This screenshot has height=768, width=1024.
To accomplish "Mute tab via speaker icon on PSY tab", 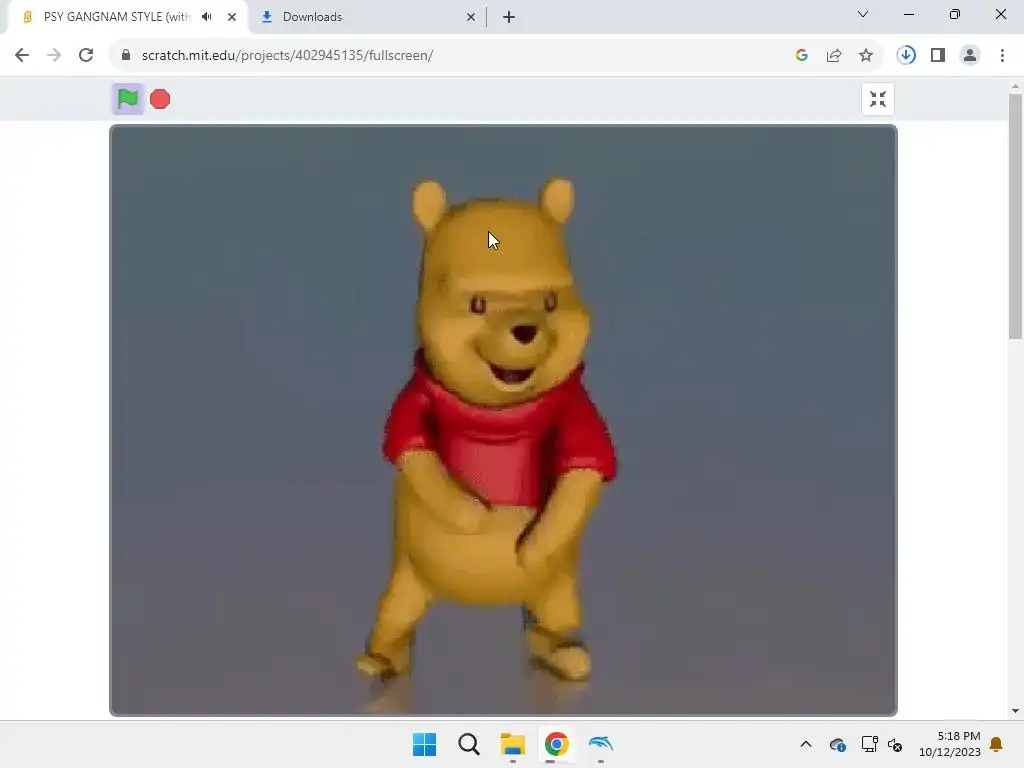I will [x=207, y=17].
